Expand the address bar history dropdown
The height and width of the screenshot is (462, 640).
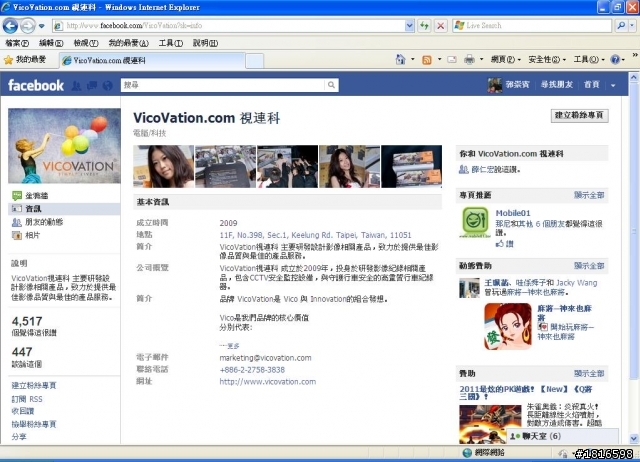coord(409,26)
